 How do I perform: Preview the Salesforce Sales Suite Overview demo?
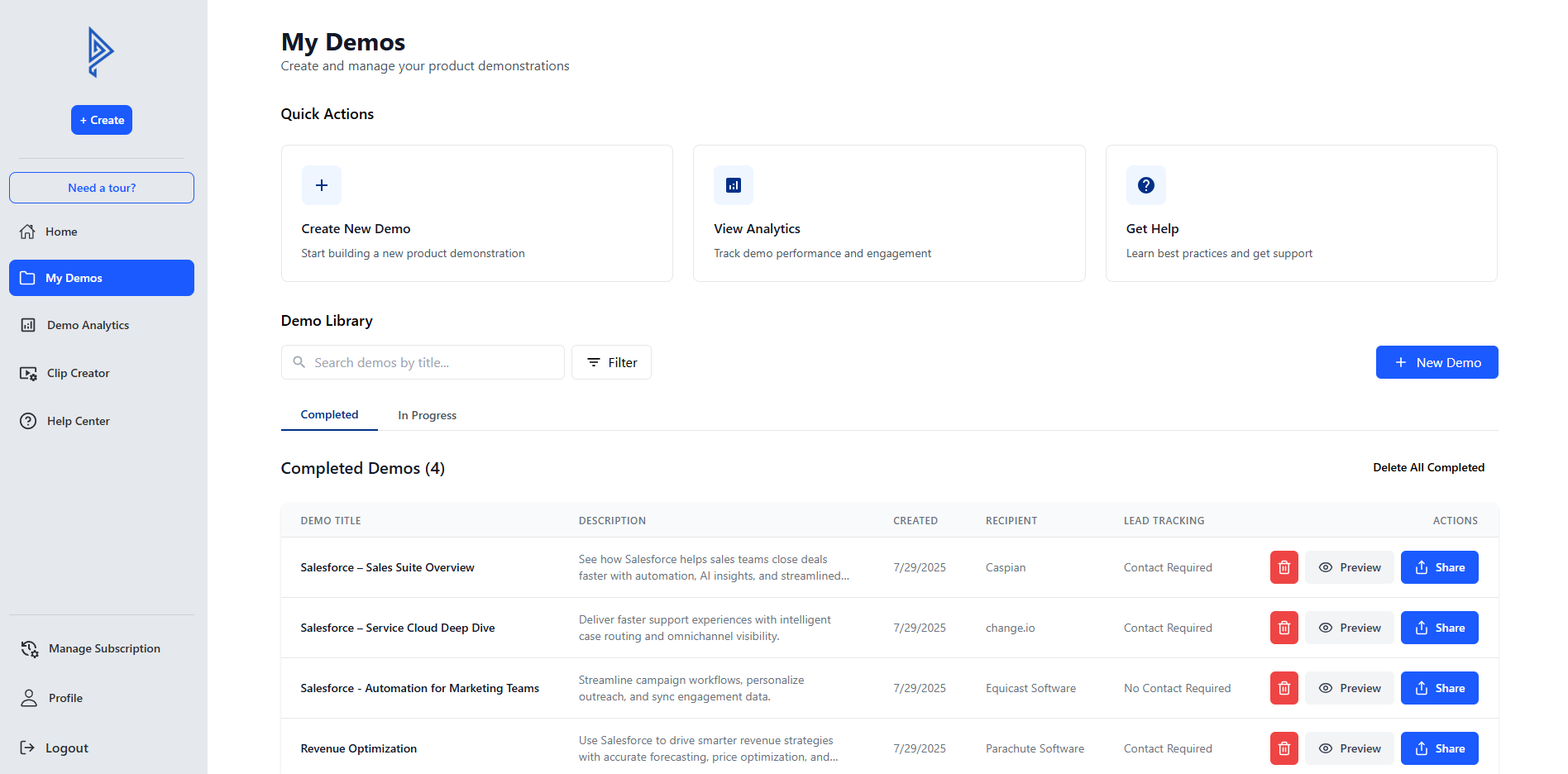pyautogui.click(x=1350, y=567)
